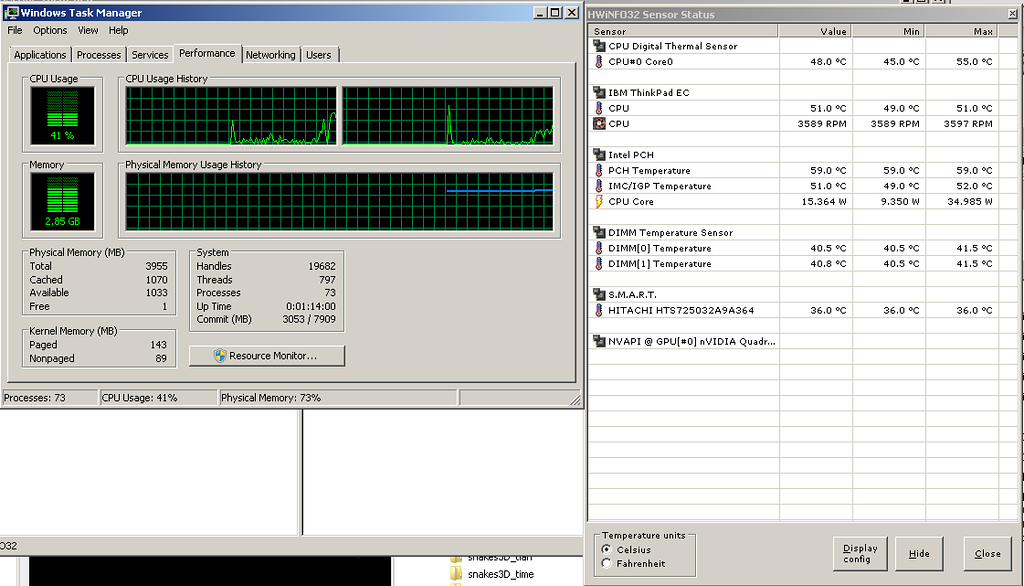The height and width of the screenshot is (586, 1024).
Task: Click the CPU Core power lightning icon
Action: (599, 201)
